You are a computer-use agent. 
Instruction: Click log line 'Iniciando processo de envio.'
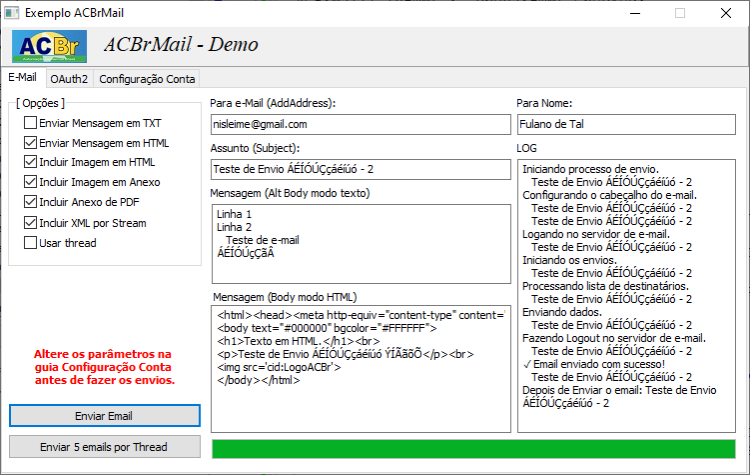(x=591, y=169)
